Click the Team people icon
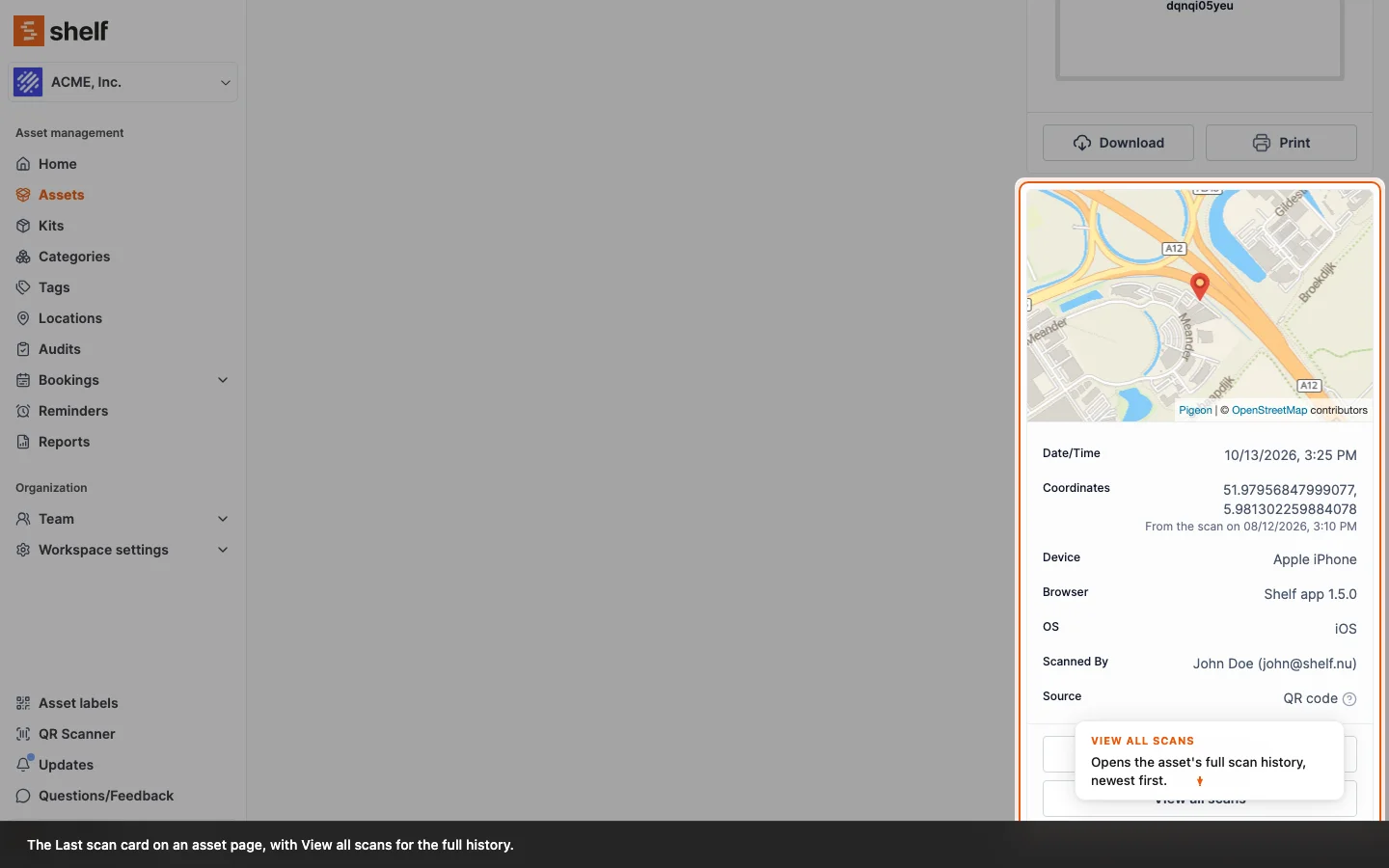This screenshot has width=1389, height=868. pos(23,519)
